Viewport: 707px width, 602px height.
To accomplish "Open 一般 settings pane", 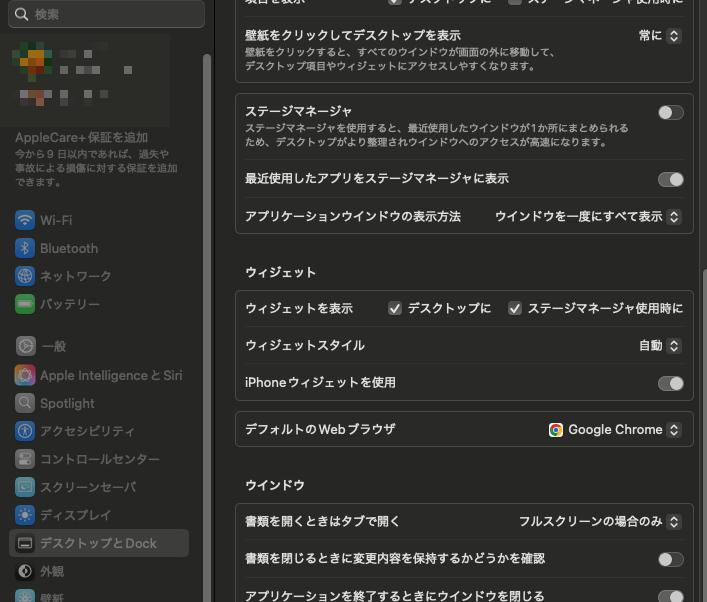I will (99, 346).
